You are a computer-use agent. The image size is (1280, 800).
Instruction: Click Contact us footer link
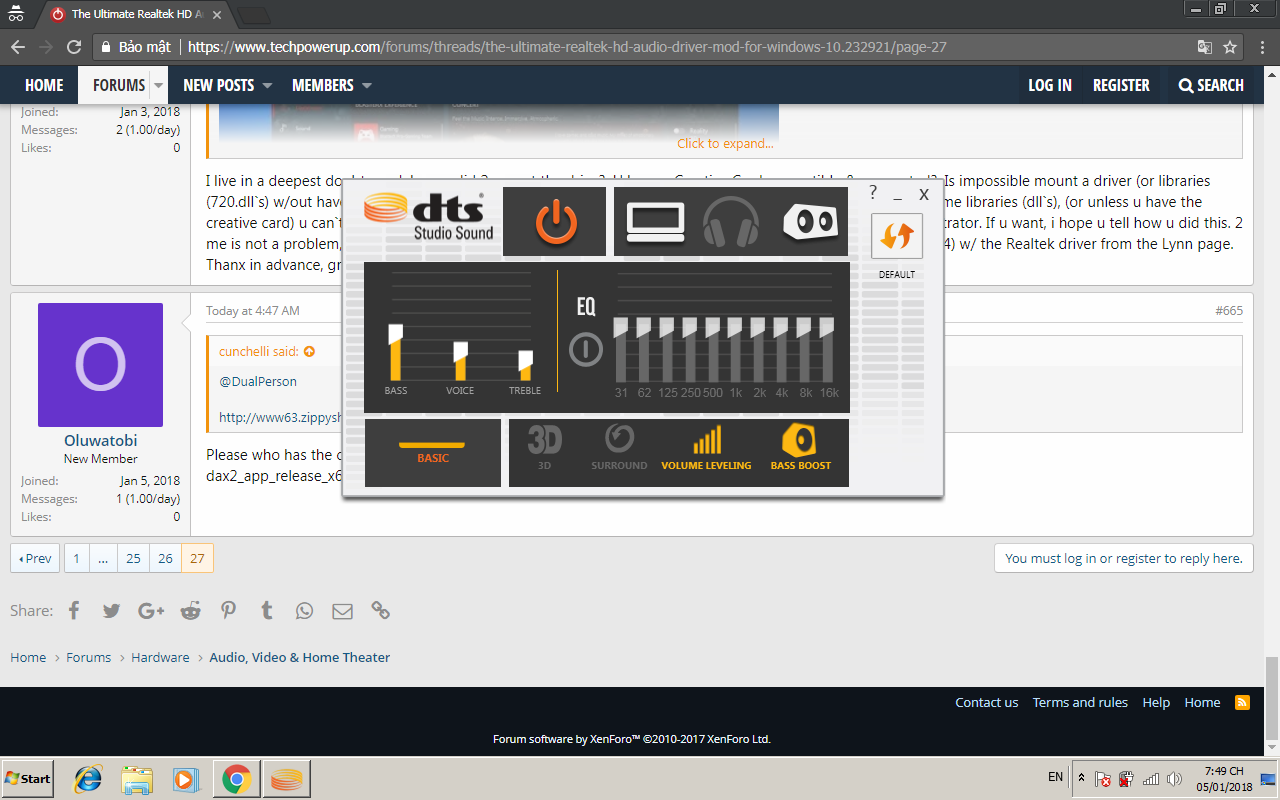click(x=986, y=702)
